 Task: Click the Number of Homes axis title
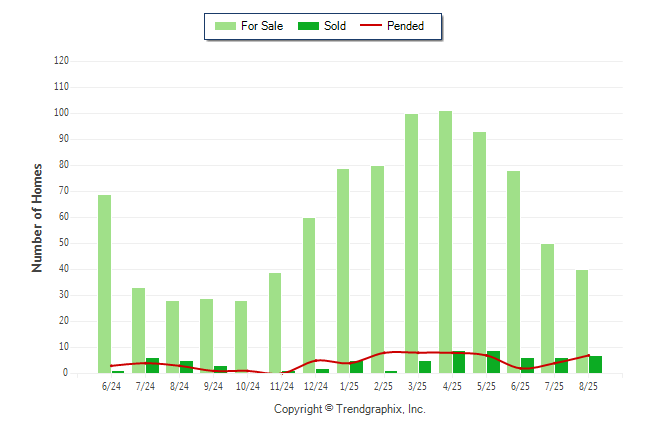(x=37, y=217)
